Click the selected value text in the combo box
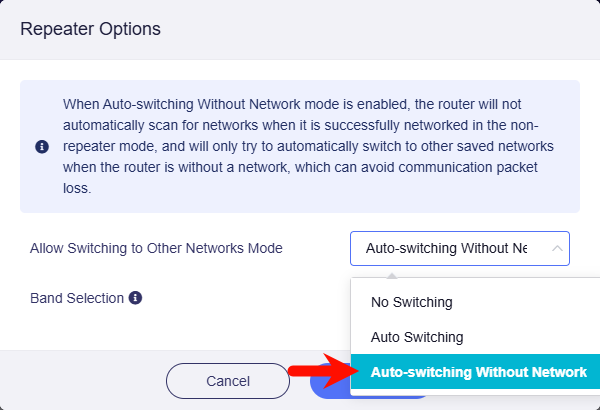This screenshot has width=600, height=410. coord(446,248)
